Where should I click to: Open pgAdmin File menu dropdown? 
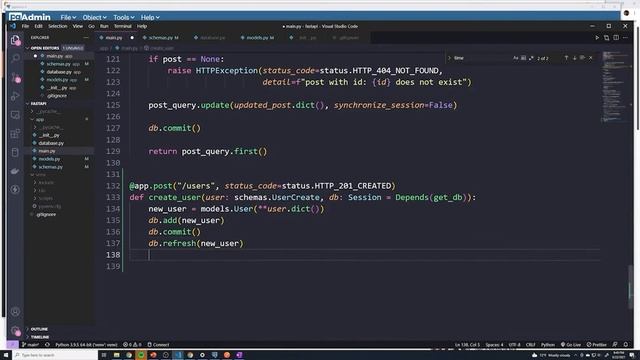tap(68, 18)
